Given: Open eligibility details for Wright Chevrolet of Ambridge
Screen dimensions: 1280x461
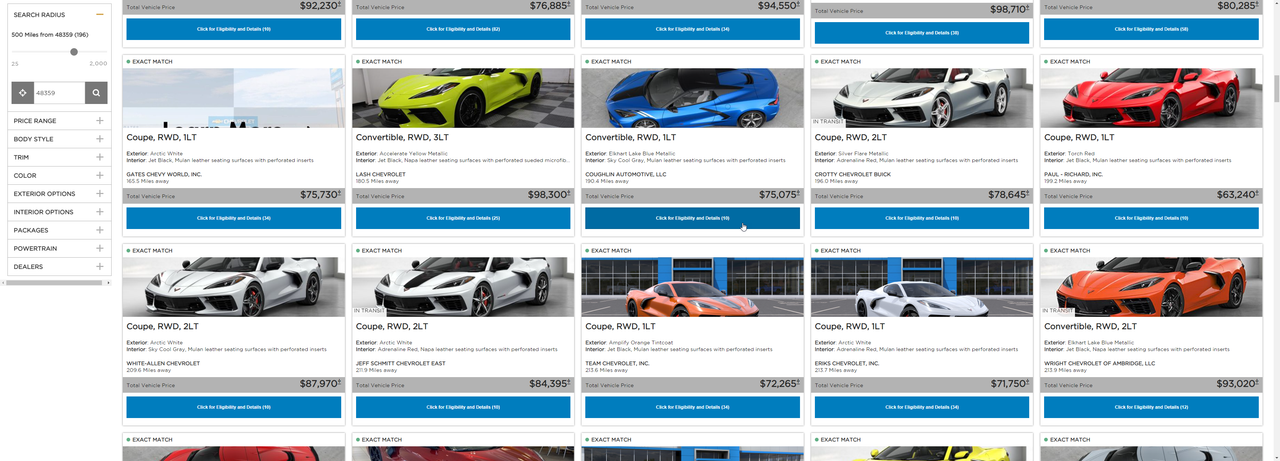Looking at the screenshot, I should 1151,407.
